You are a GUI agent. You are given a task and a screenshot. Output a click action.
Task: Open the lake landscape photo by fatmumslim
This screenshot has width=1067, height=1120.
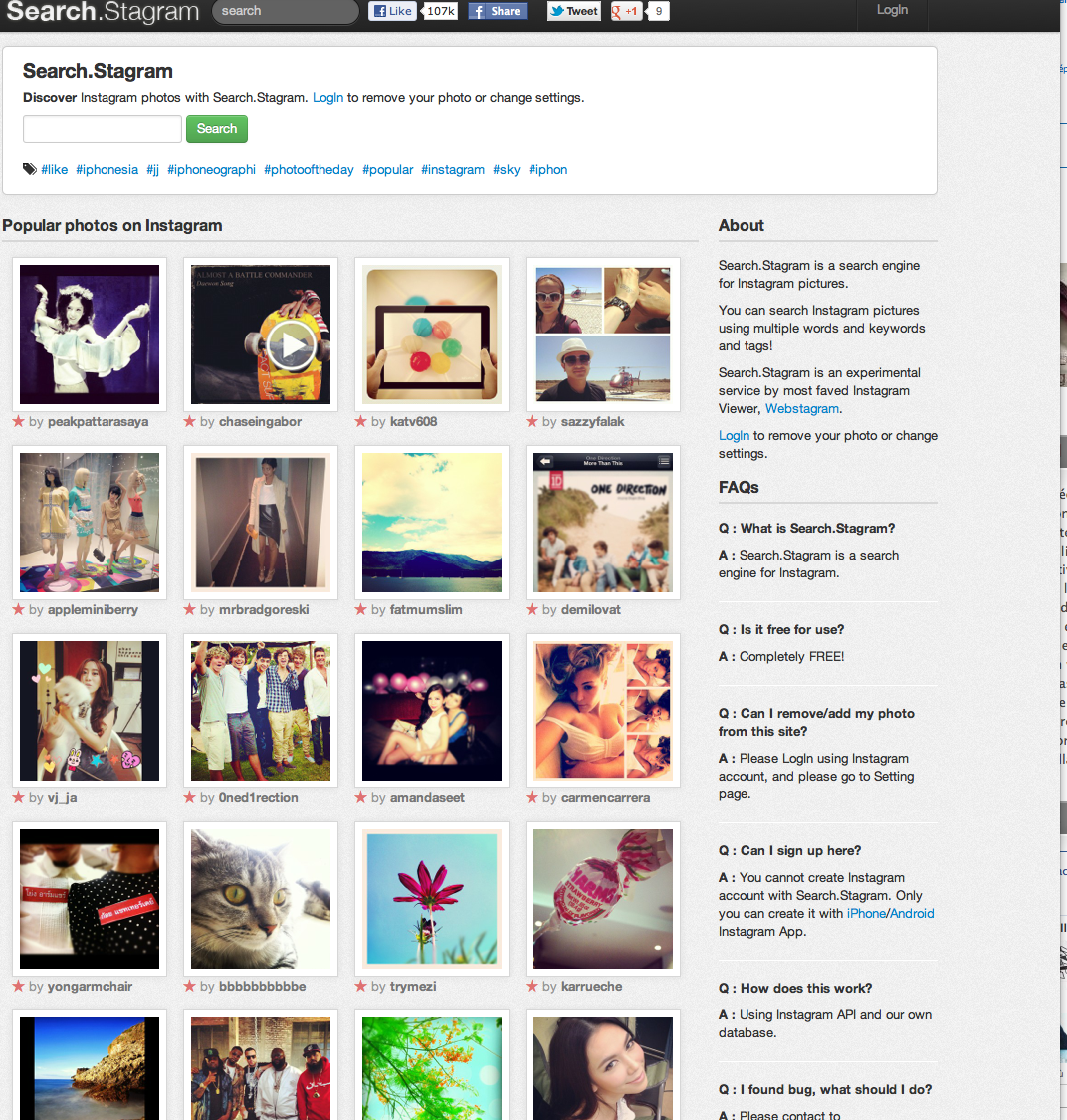432,523
